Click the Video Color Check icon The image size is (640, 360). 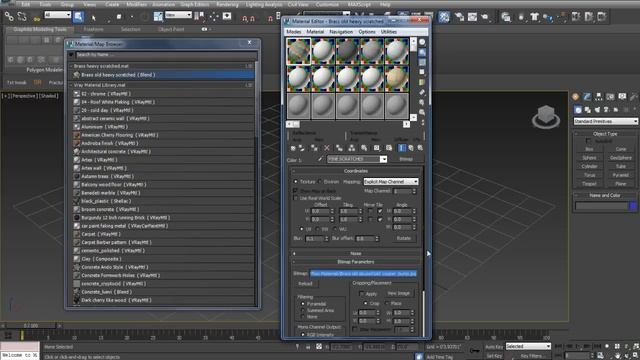(422, 82)
